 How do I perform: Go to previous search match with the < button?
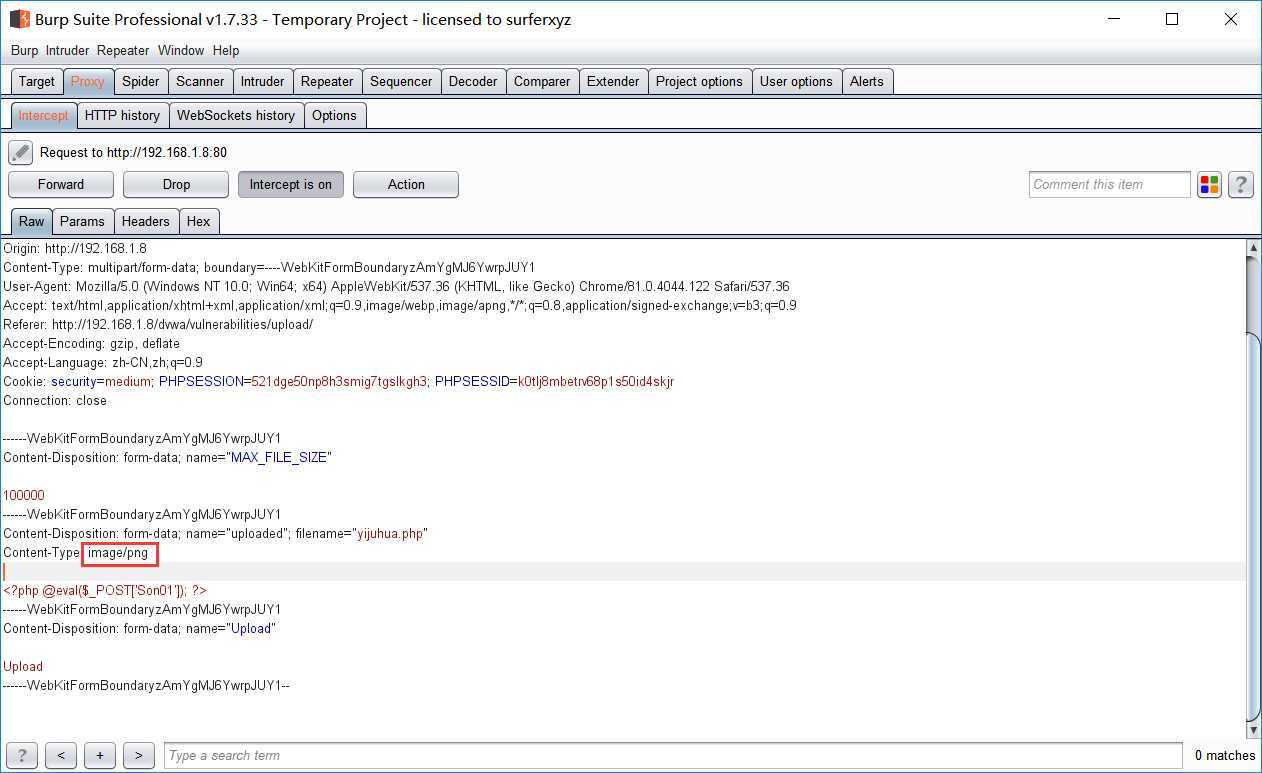click(61, 756)
